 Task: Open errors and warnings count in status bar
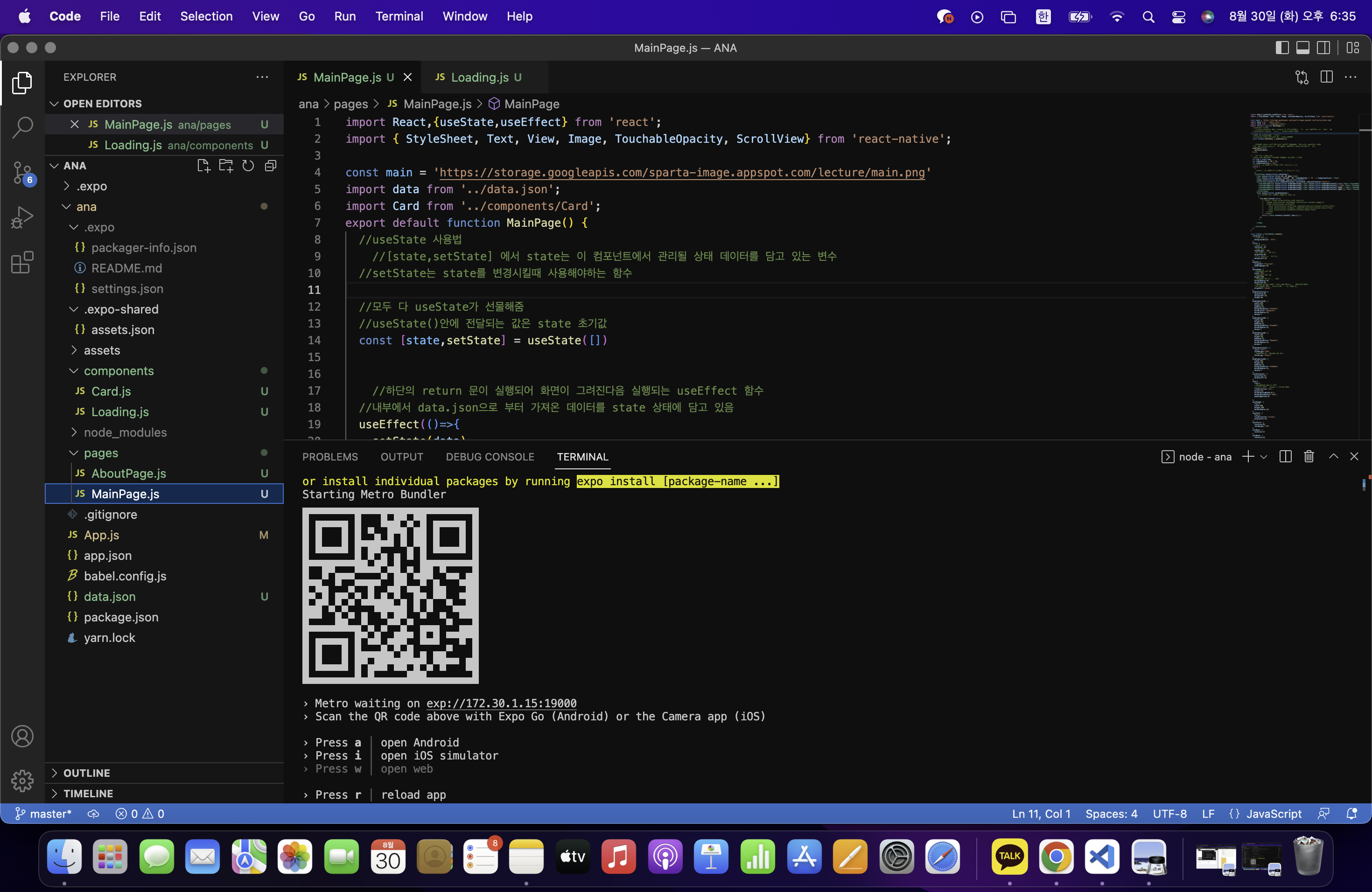(x=140, y=814)
